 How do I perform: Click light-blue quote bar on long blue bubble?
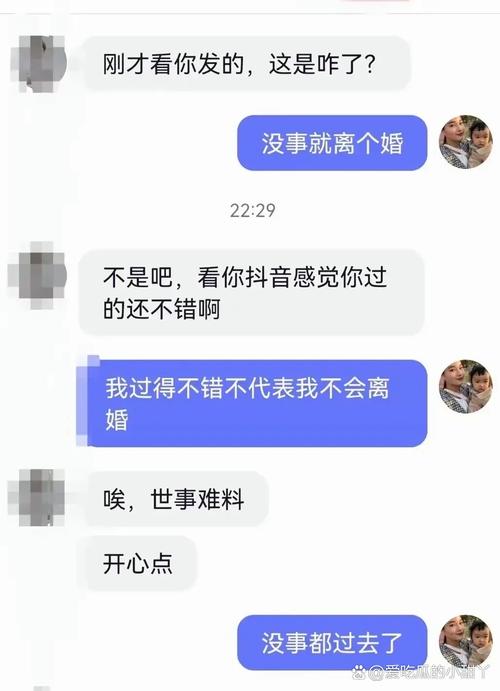pos(82,401)
